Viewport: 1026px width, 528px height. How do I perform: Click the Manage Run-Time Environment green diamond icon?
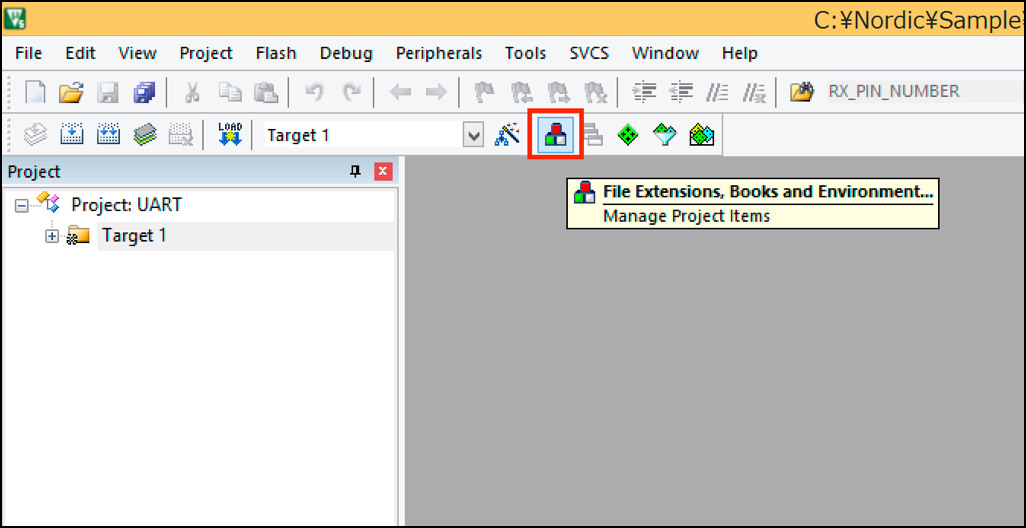pyautogui.click(x=628, y=135)
